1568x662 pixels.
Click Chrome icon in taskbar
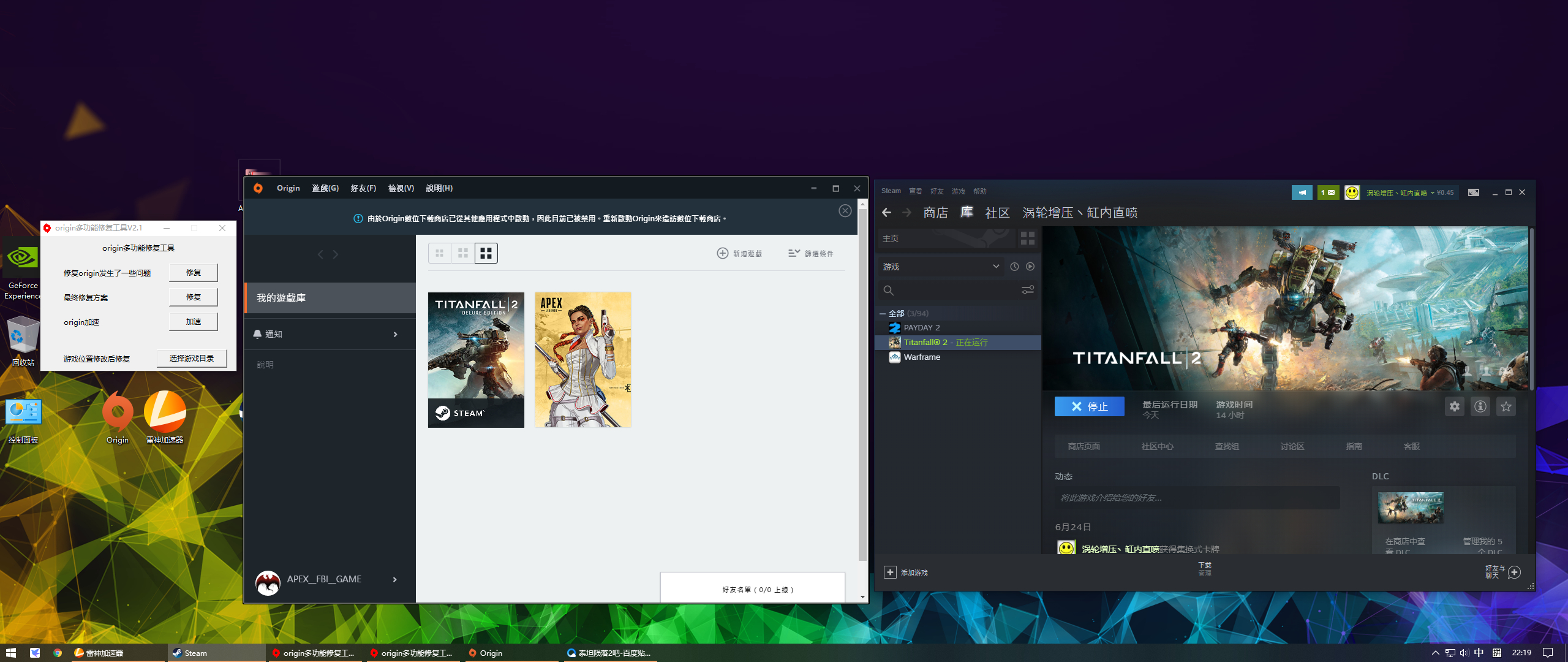[x=58, y=653]
